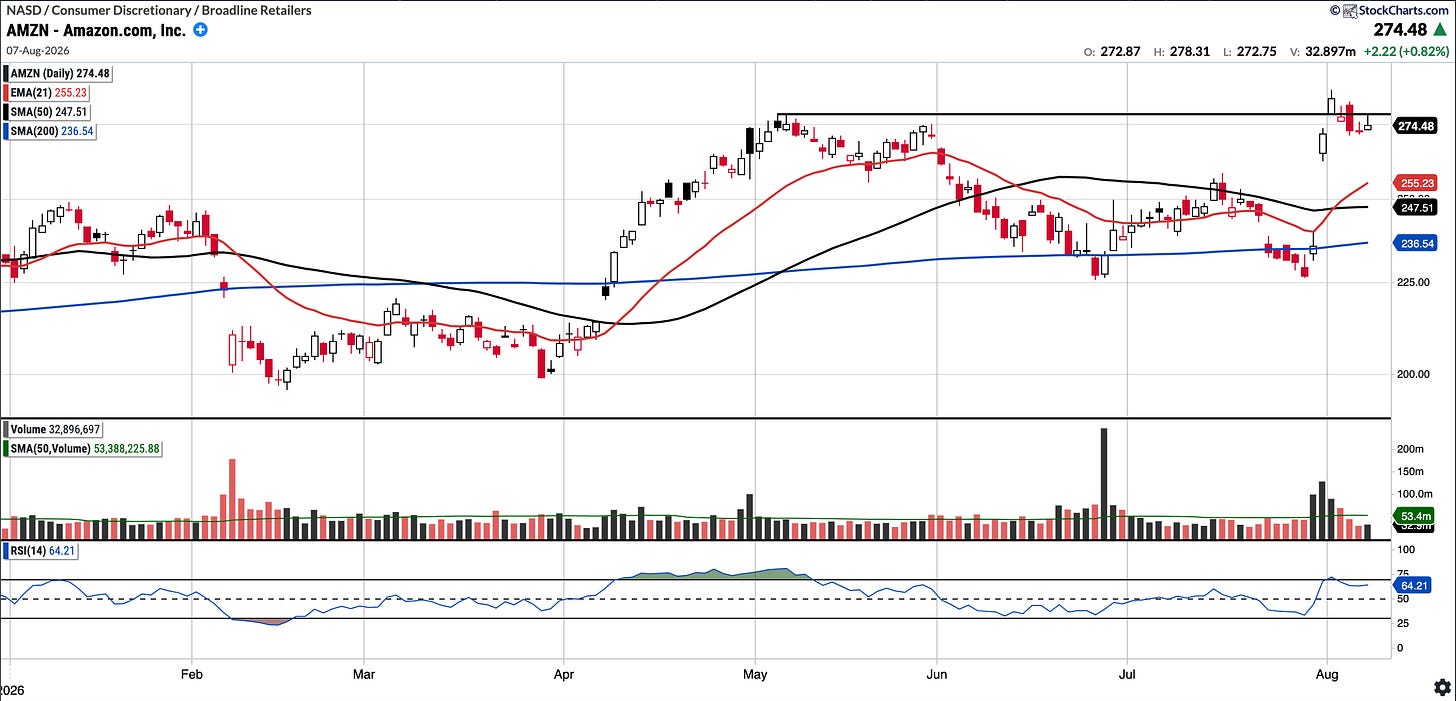Click the Volume 32,896,697 legend label
The height and width of the screenshot is (701, 1456).
click(x=55, y=429)
